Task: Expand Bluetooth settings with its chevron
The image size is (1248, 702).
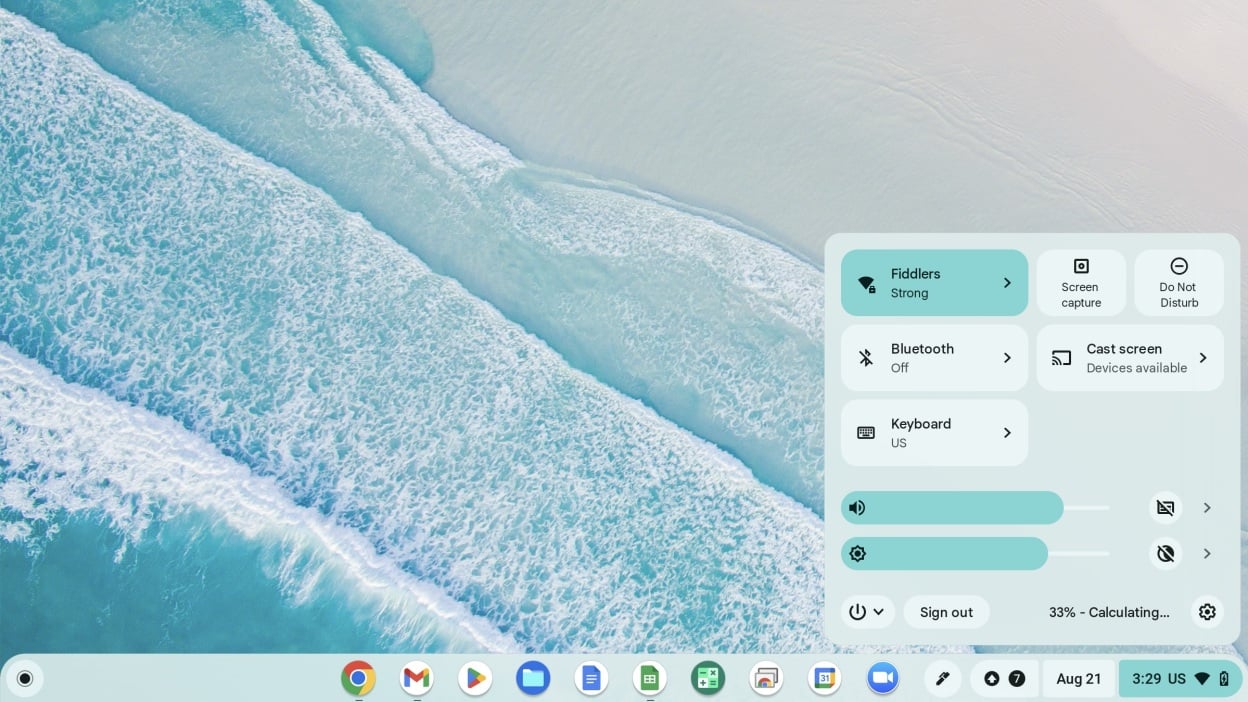Action: 1007,357
